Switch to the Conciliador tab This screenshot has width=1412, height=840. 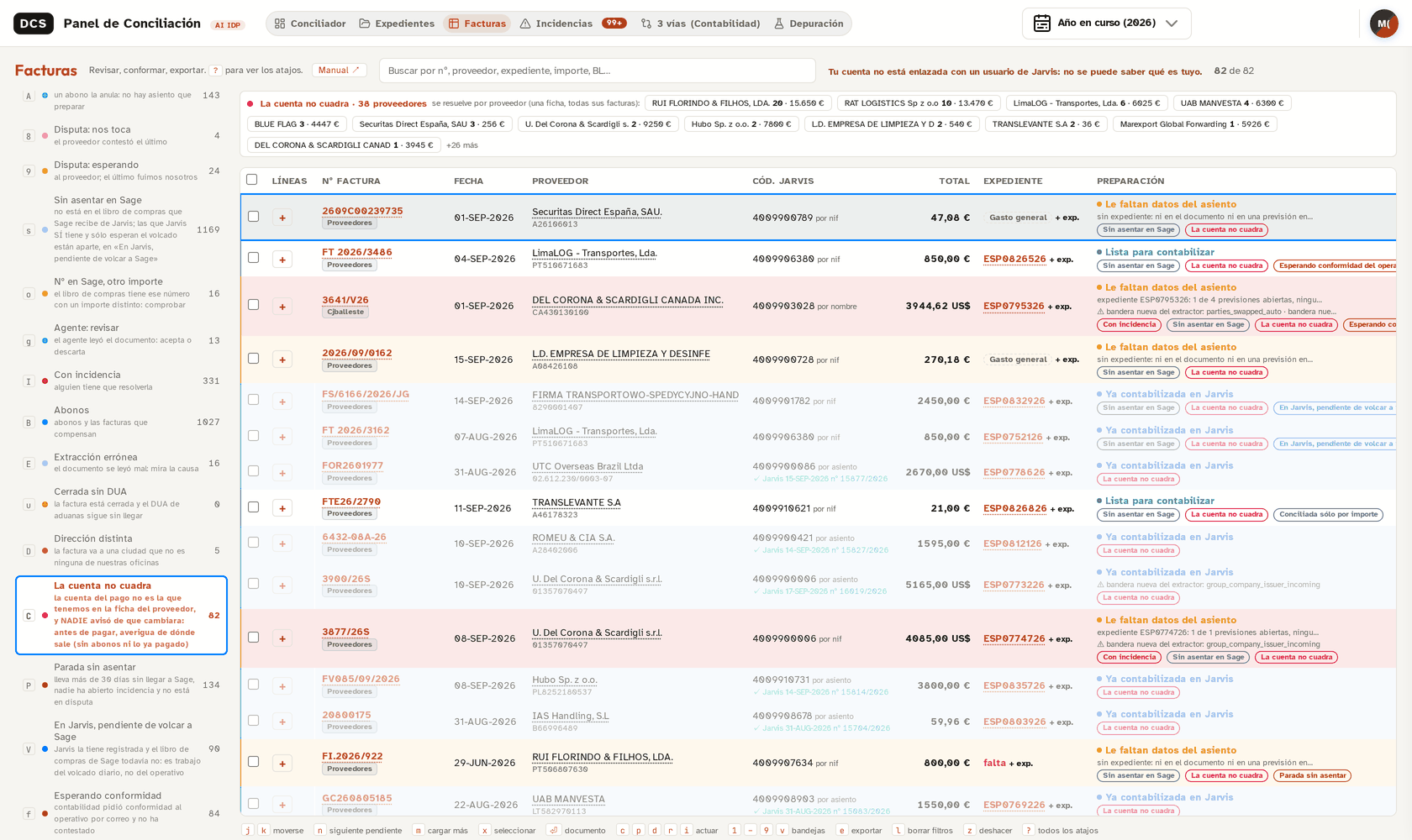click(x=310, y=24)
